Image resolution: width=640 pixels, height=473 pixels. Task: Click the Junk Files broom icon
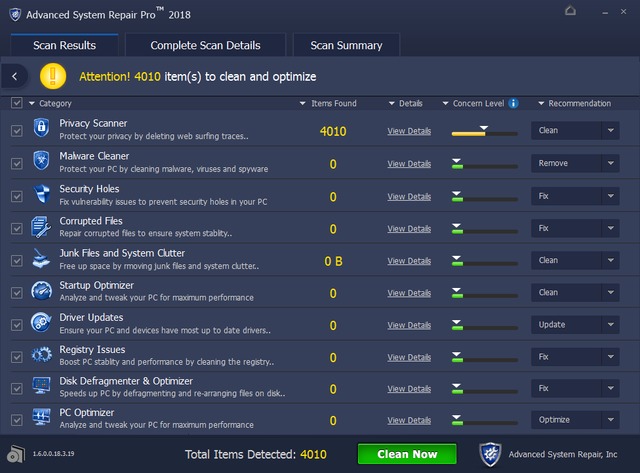point(41,259)
